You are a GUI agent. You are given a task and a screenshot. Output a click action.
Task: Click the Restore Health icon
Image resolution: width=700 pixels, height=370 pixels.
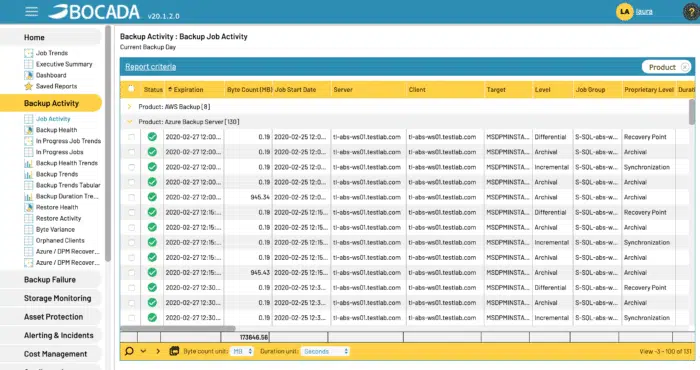(x=29, y=207)
